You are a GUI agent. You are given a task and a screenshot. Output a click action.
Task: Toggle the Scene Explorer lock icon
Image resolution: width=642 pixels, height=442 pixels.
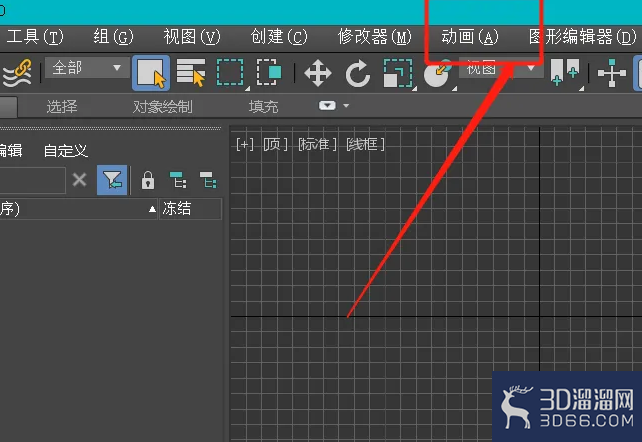point(148,180)
